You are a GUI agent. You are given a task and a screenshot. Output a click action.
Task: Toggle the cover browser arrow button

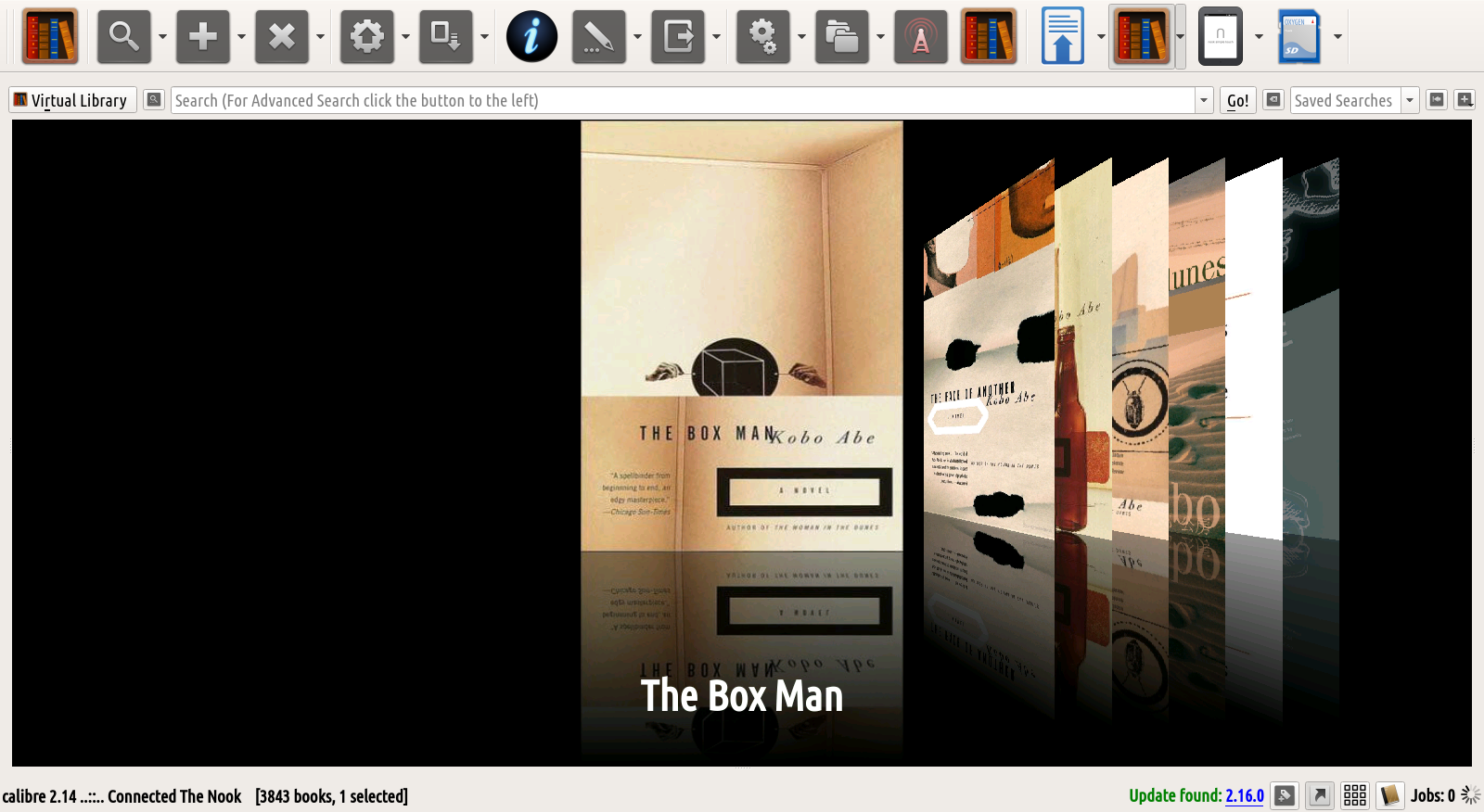click(x=1320, y=795)
